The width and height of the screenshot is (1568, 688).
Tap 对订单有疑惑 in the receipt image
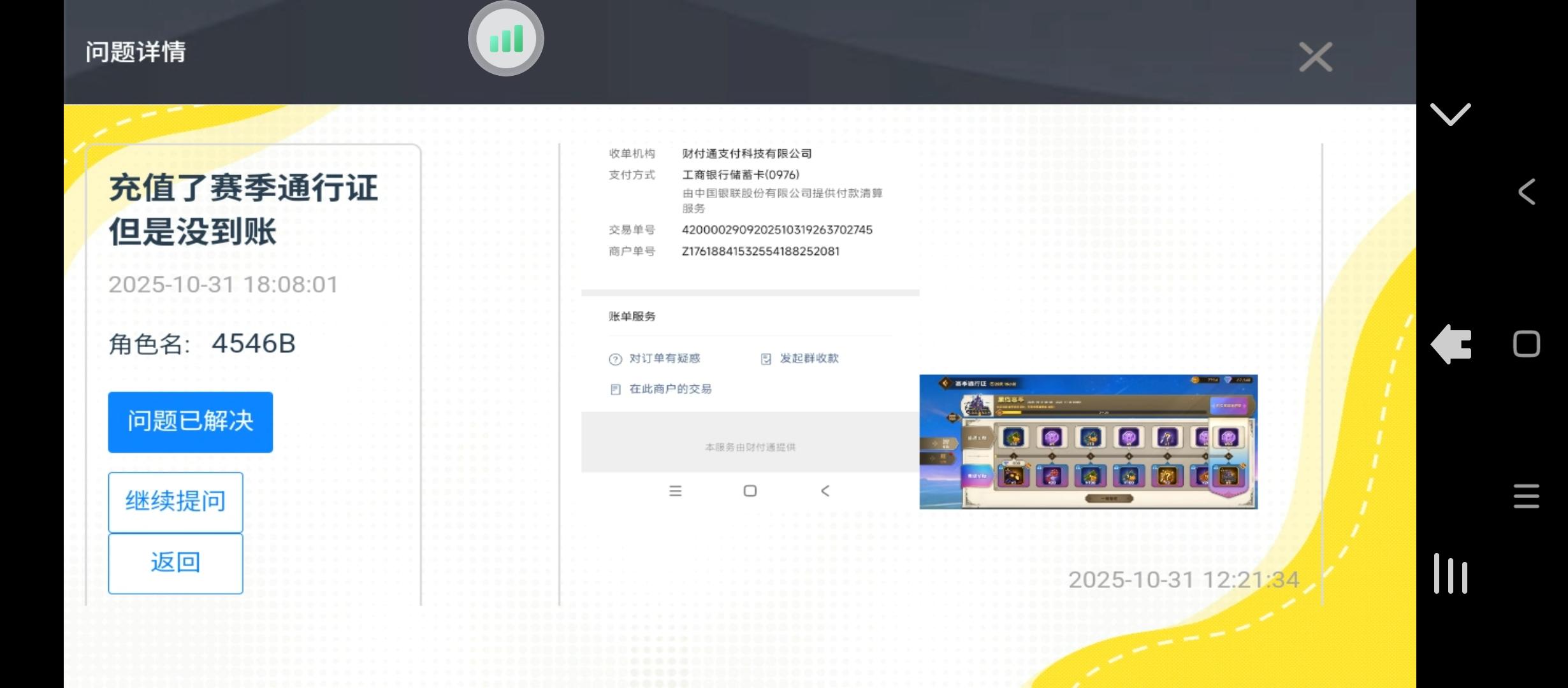pyautogui.click(x=664, y=359)
